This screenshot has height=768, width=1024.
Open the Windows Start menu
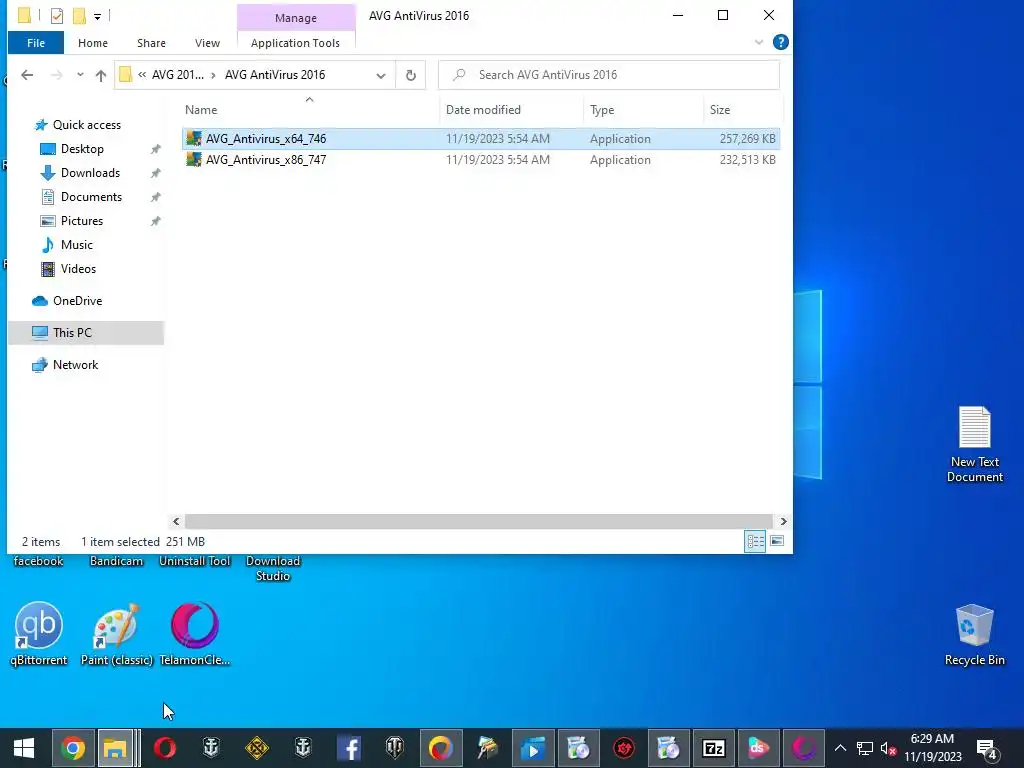point(24,748)
